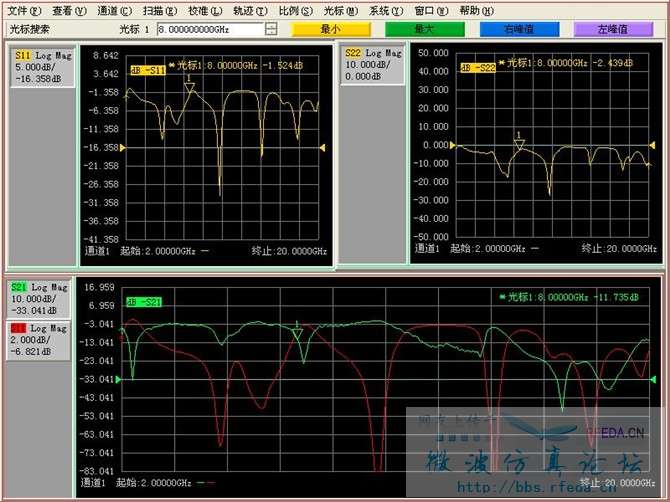Click the dB -S22 trace label
The width and height of the screenshot is (670, 502).
coord(478,68)
